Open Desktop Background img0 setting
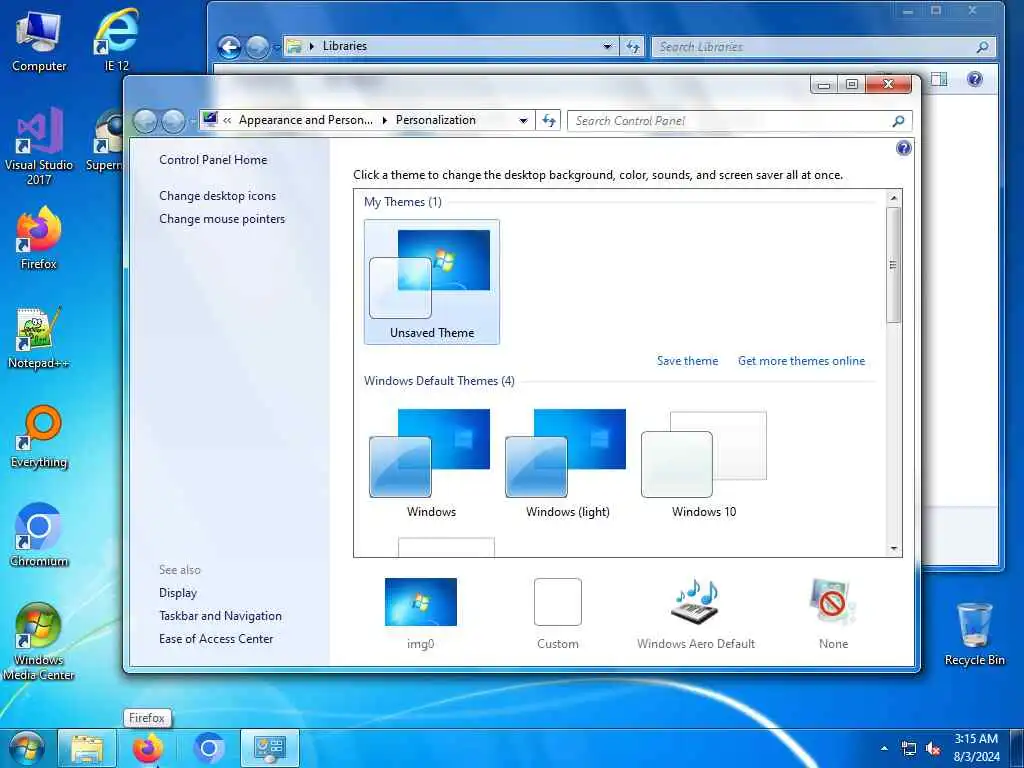 (421, 614)
